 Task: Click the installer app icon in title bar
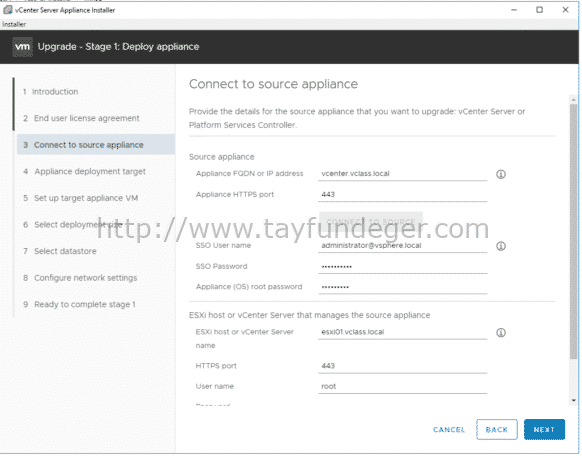pyautogui.click(x=7, y=10)
